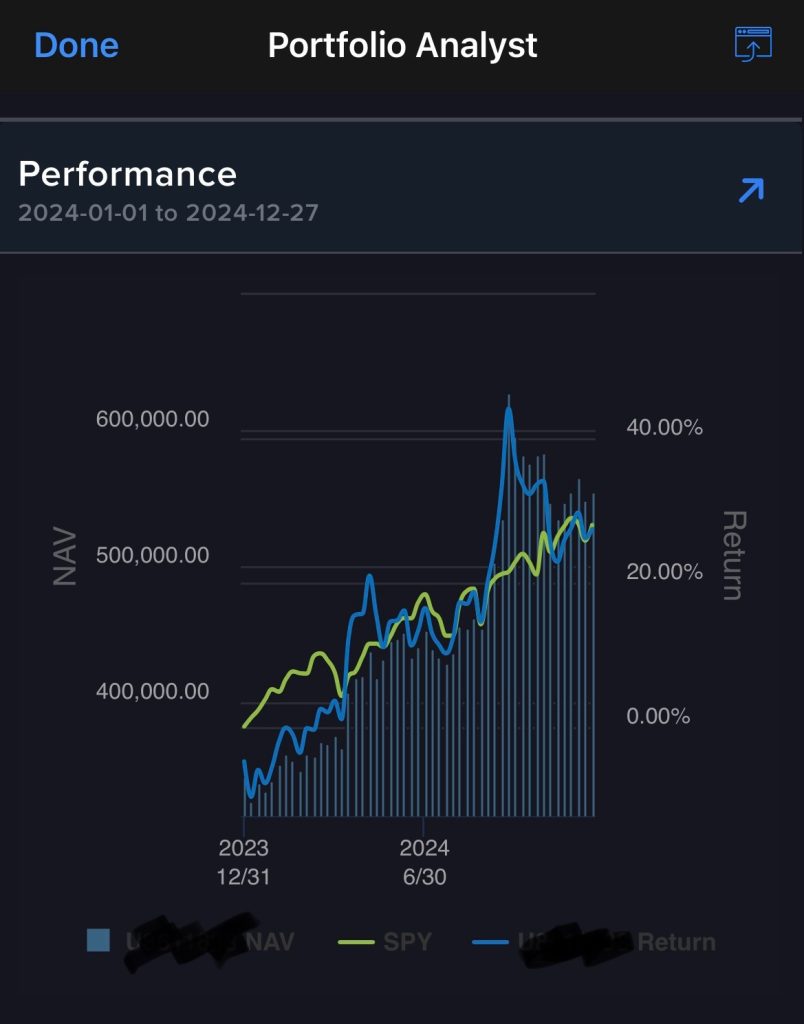The image size is (804, 1024).
Task: Tap the Portfolio Analyst title
Action: 402,45
